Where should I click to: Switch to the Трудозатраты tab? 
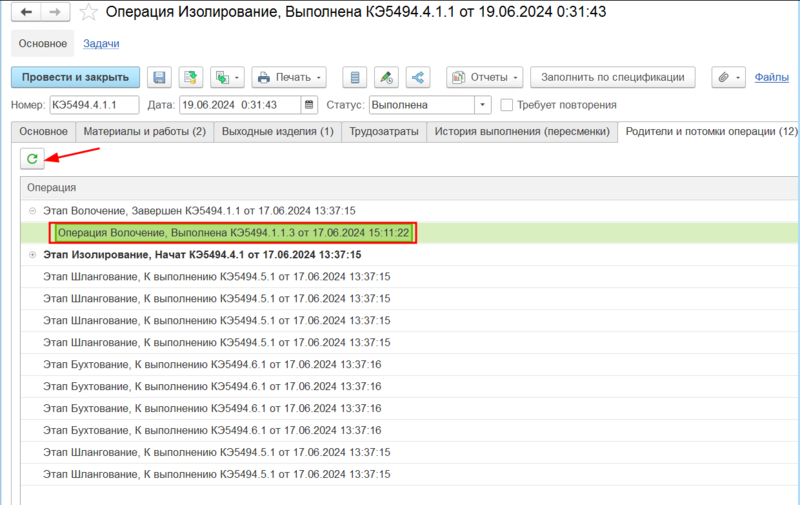pyautogui.click(x=384, y=132)
